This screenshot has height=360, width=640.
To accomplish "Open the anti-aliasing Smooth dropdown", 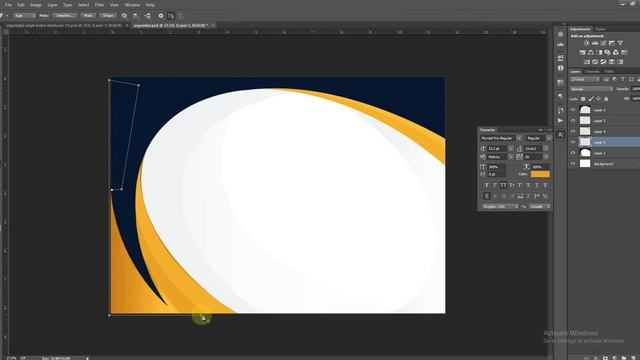I will point(540,207).
